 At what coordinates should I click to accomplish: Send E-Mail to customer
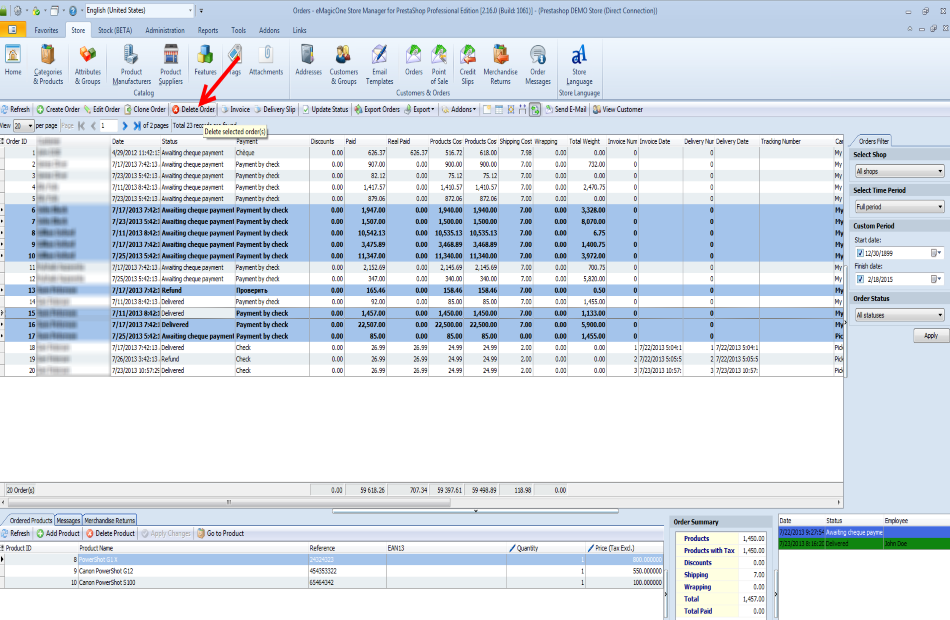click(x=566, y=110)
